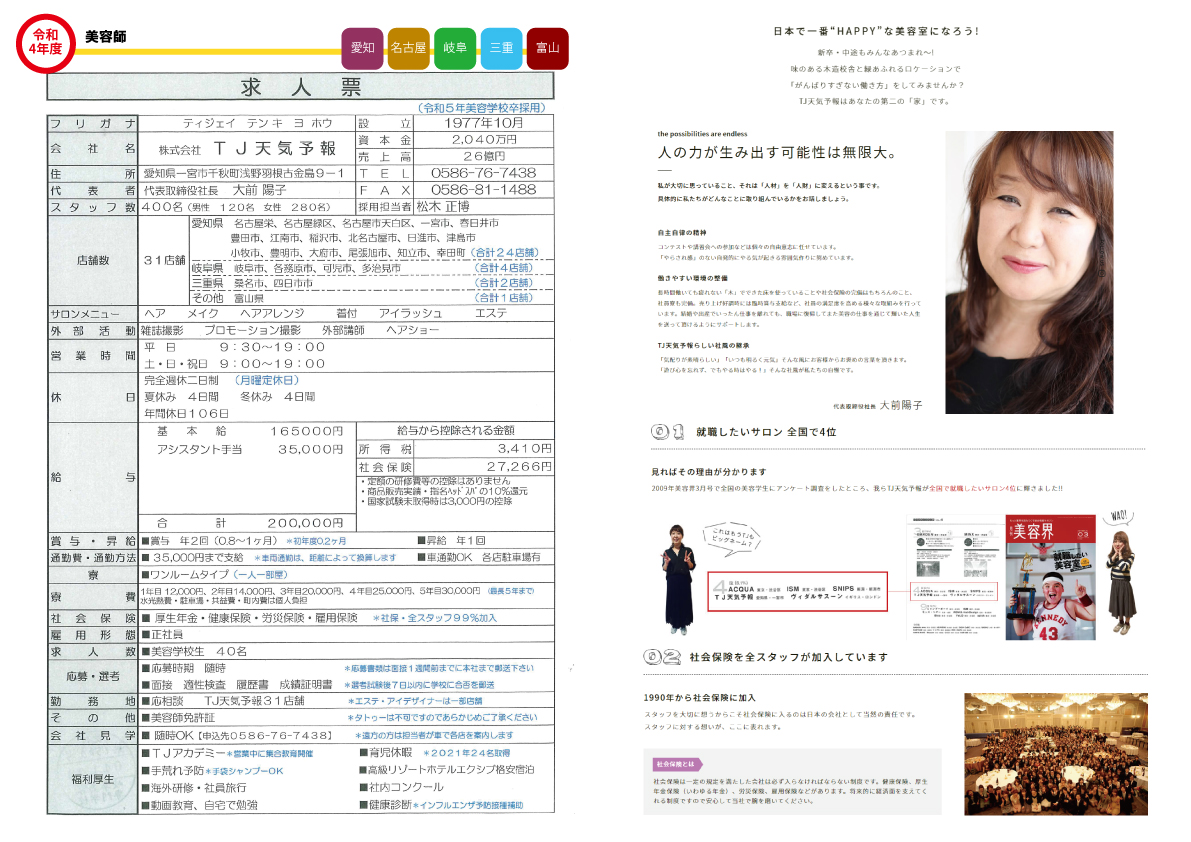The image size is (1191, 842).
Task: Click the capital value 2,040万円
Action: [484, 140]
